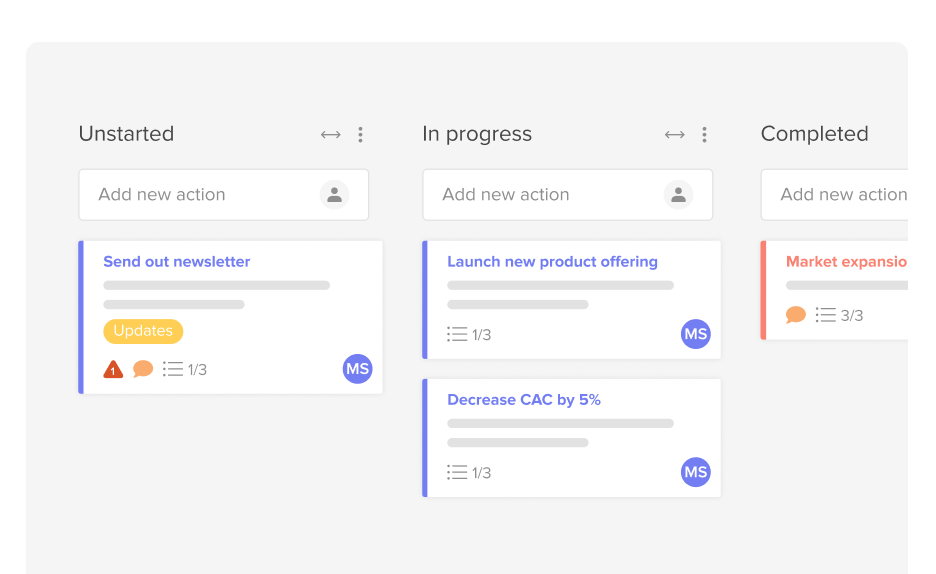
Task: Open the Send out newsletter card title
Action: click(177, 261)
